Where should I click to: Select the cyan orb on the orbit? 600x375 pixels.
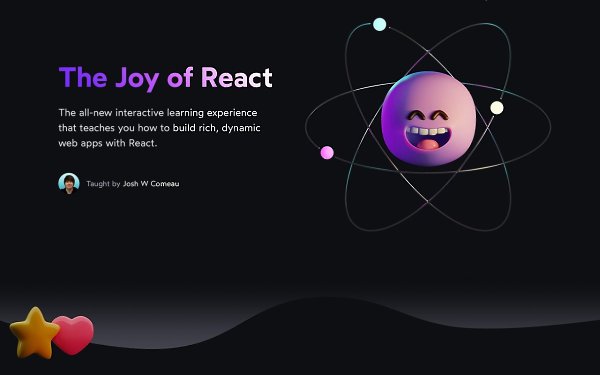pyautogui.click(x=380, y=24)
